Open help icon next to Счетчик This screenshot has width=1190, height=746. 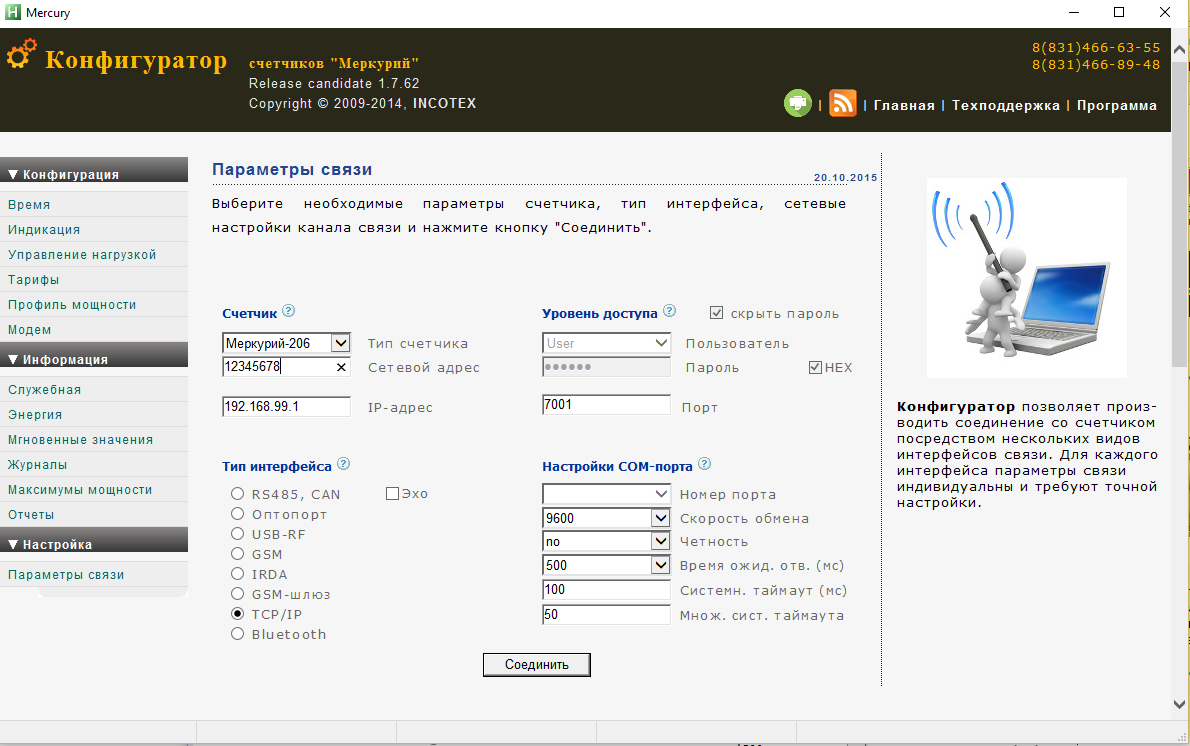coord(288,310)
